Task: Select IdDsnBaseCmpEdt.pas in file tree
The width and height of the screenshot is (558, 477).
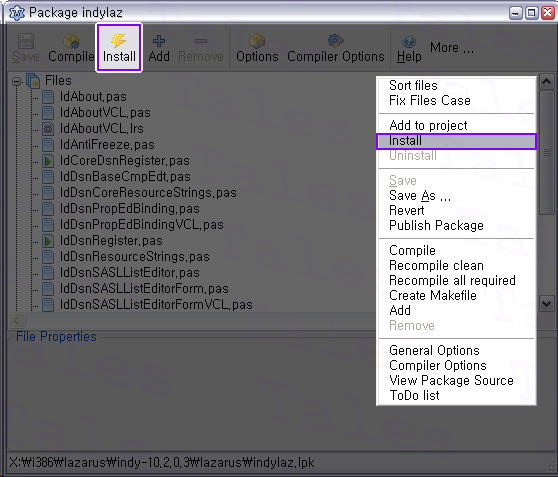Action: pos(125,177)
